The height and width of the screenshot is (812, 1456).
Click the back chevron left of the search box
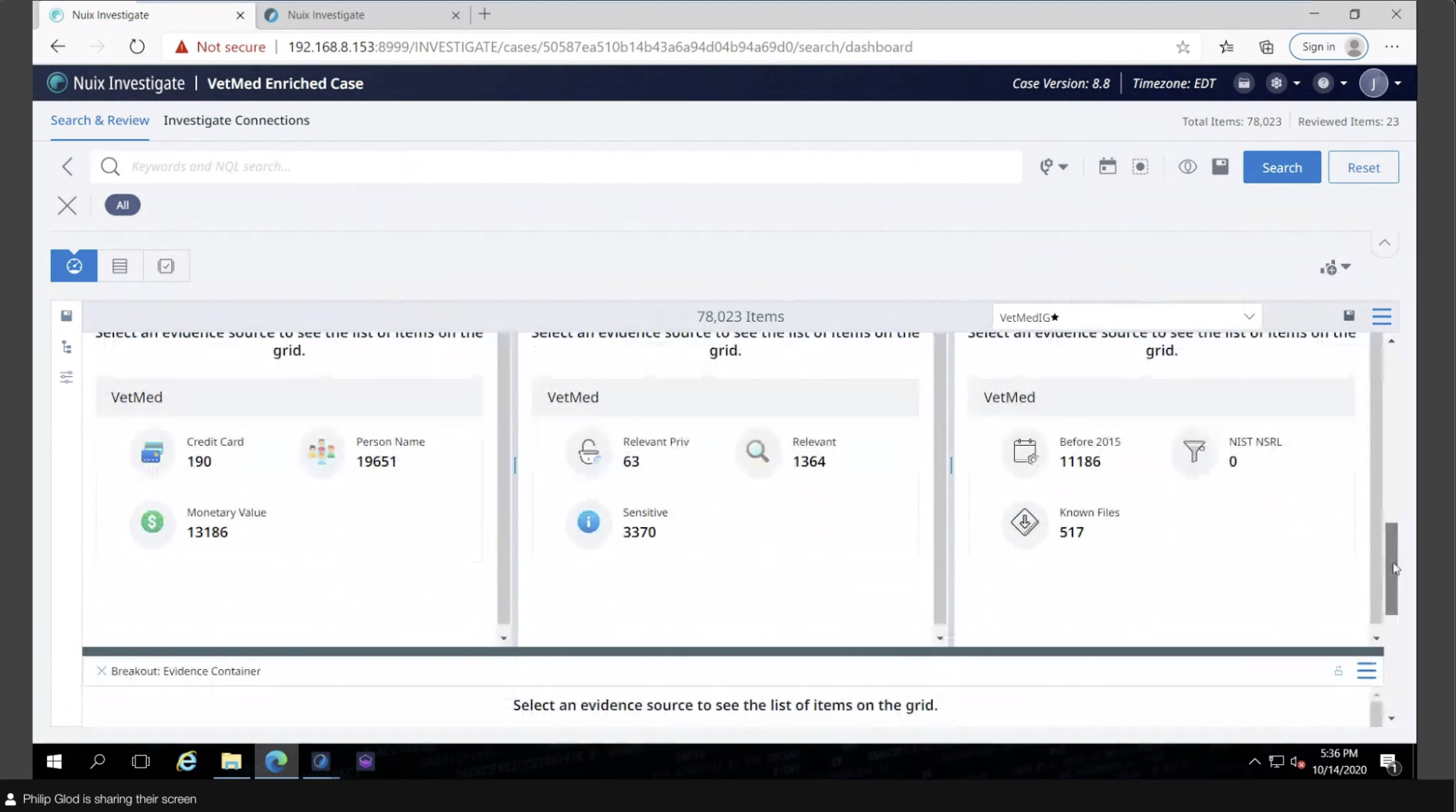[x=68, y=166]
